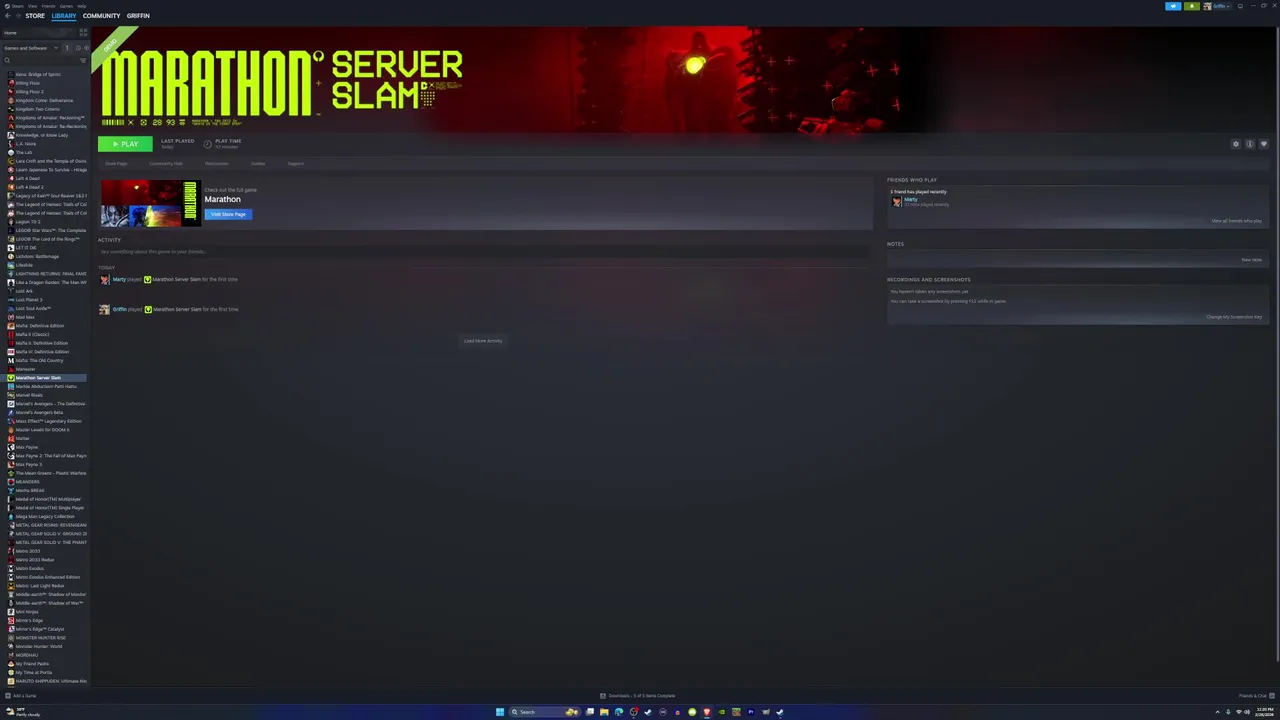
Task: Open the Games and Software filter dropdown
Action: (30, 48)
